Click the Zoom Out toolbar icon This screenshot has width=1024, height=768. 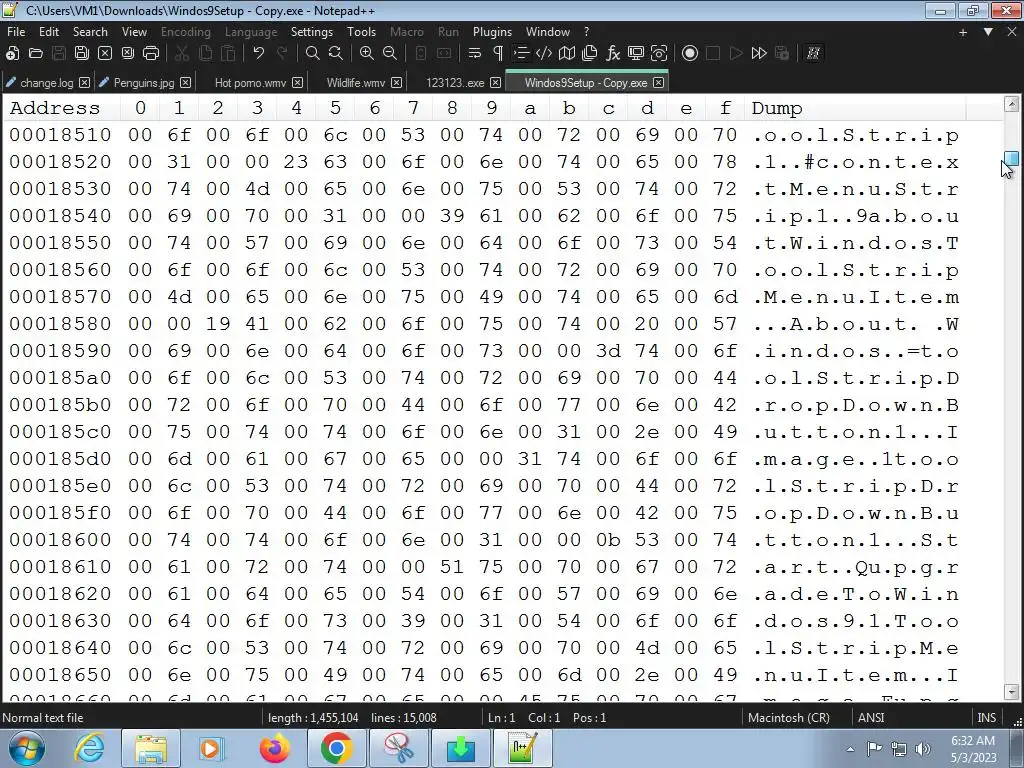(390, 54)
